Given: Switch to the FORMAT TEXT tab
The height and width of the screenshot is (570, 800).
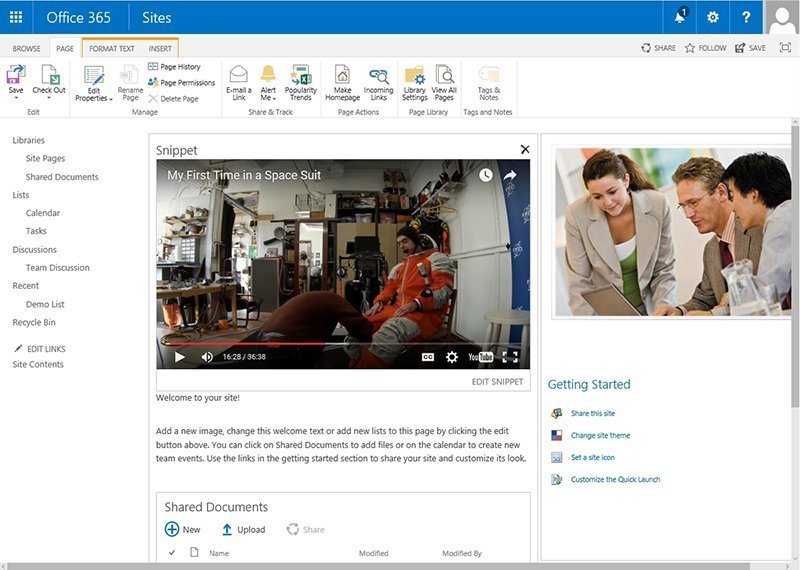Looking at the screenshot, I should tap(112, 48).
